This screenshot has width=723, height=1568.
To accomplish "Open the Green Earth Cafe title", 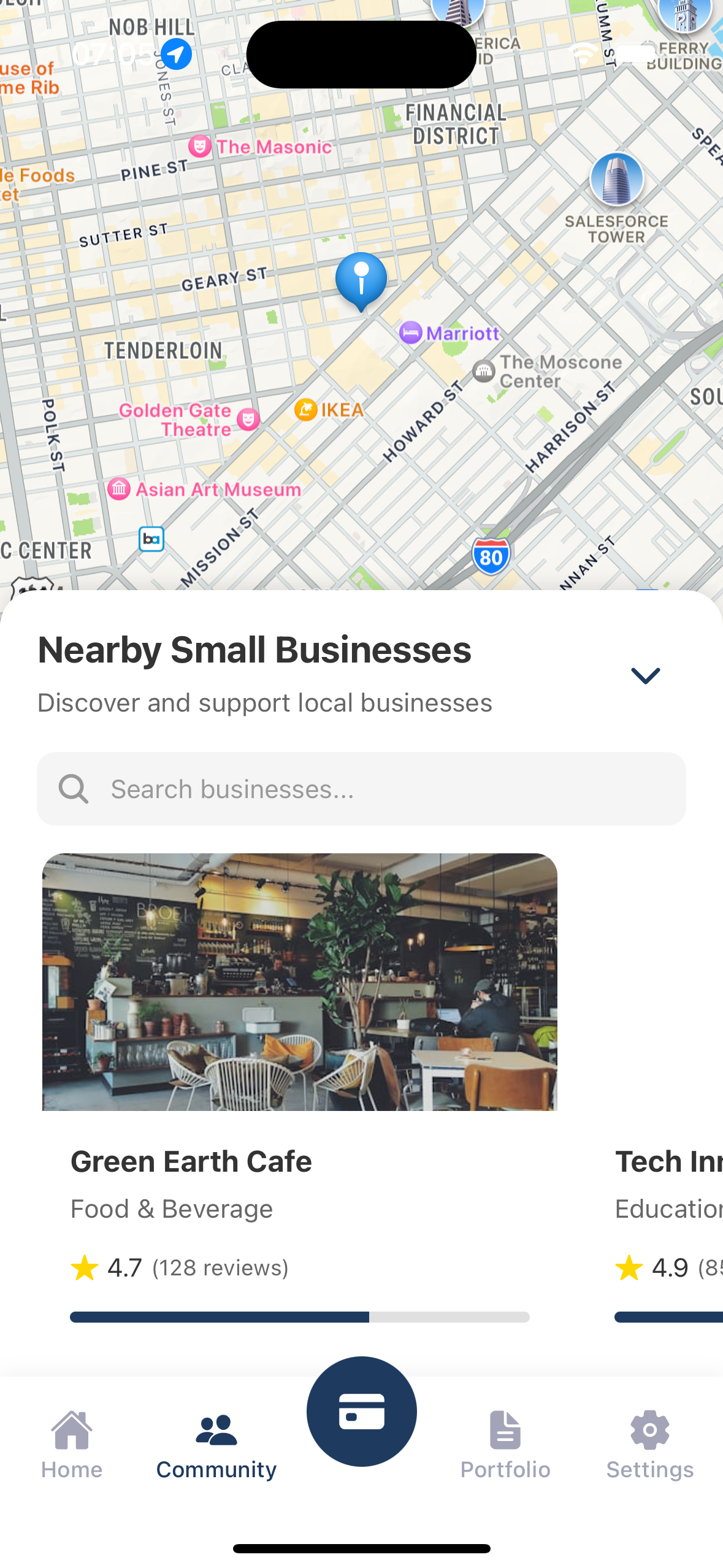I will (x=191, y=1161).
